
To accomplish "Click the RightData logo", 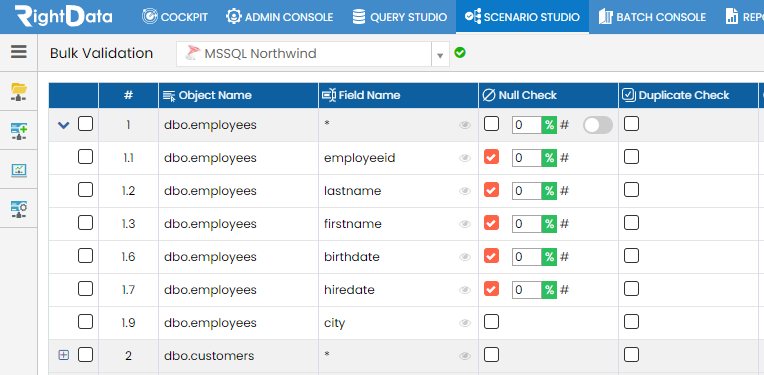I will point(63,17).
